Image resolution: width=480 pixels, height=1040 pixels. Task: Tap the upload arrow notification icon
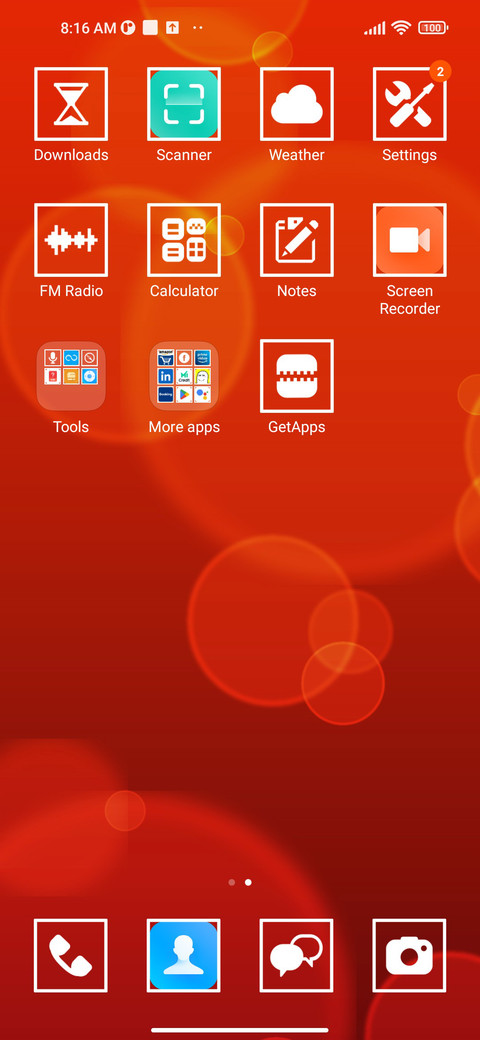click(x=172, y=28)
